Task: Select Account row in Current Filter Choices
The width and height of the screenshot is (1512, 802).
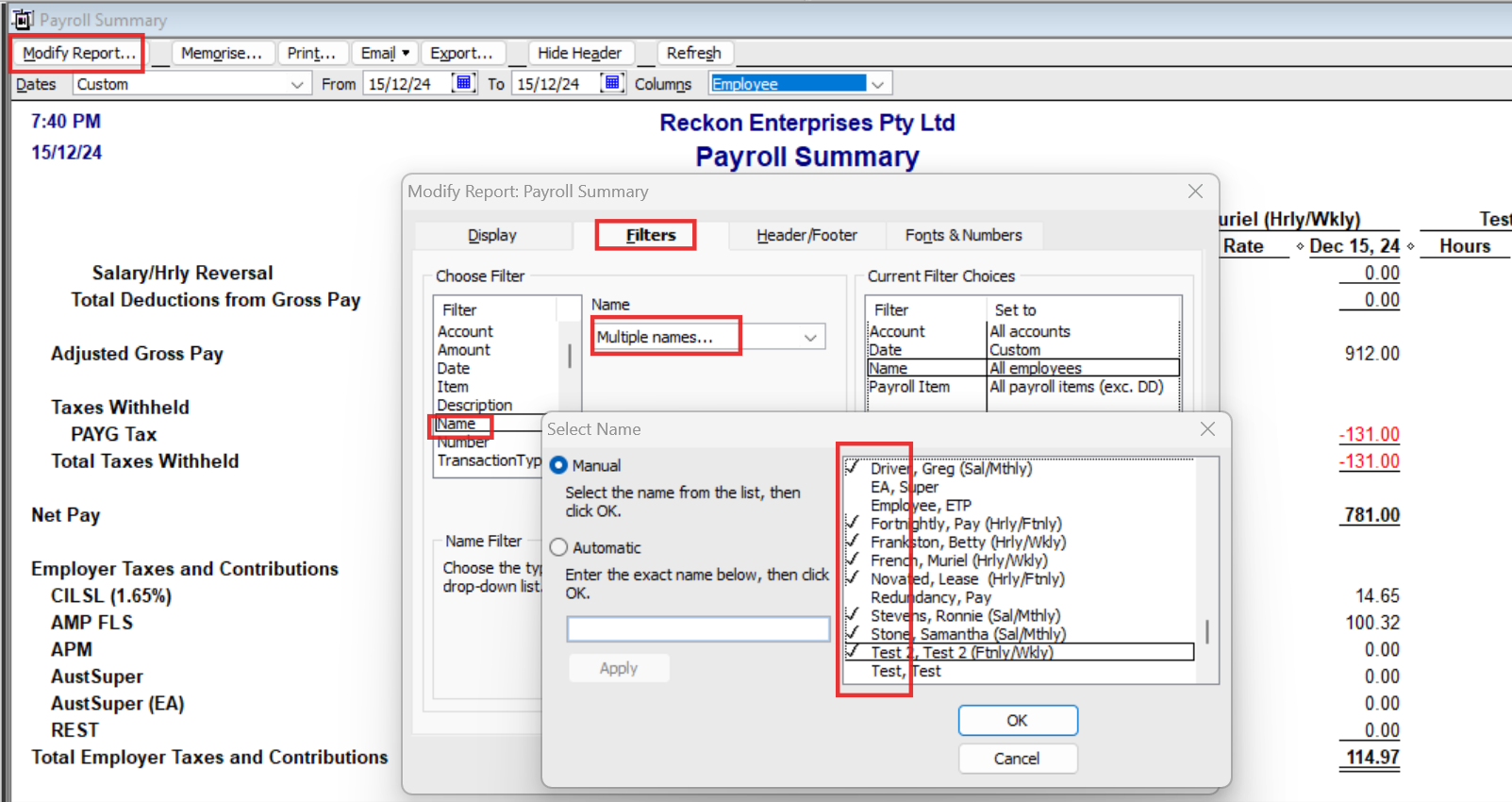Action: click(1023, 331)
